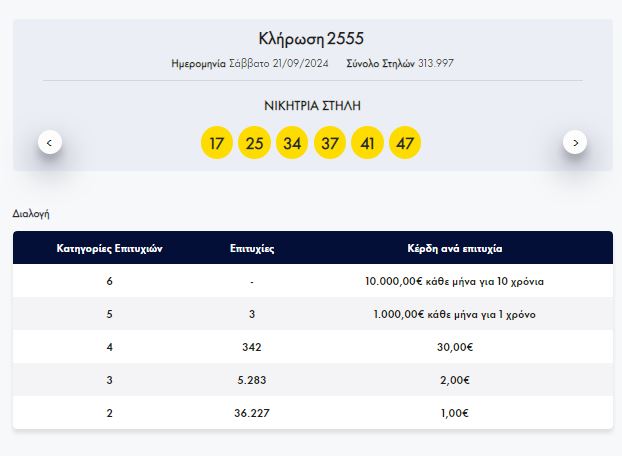Select the yellow ball numbered 25

[254, 143]
